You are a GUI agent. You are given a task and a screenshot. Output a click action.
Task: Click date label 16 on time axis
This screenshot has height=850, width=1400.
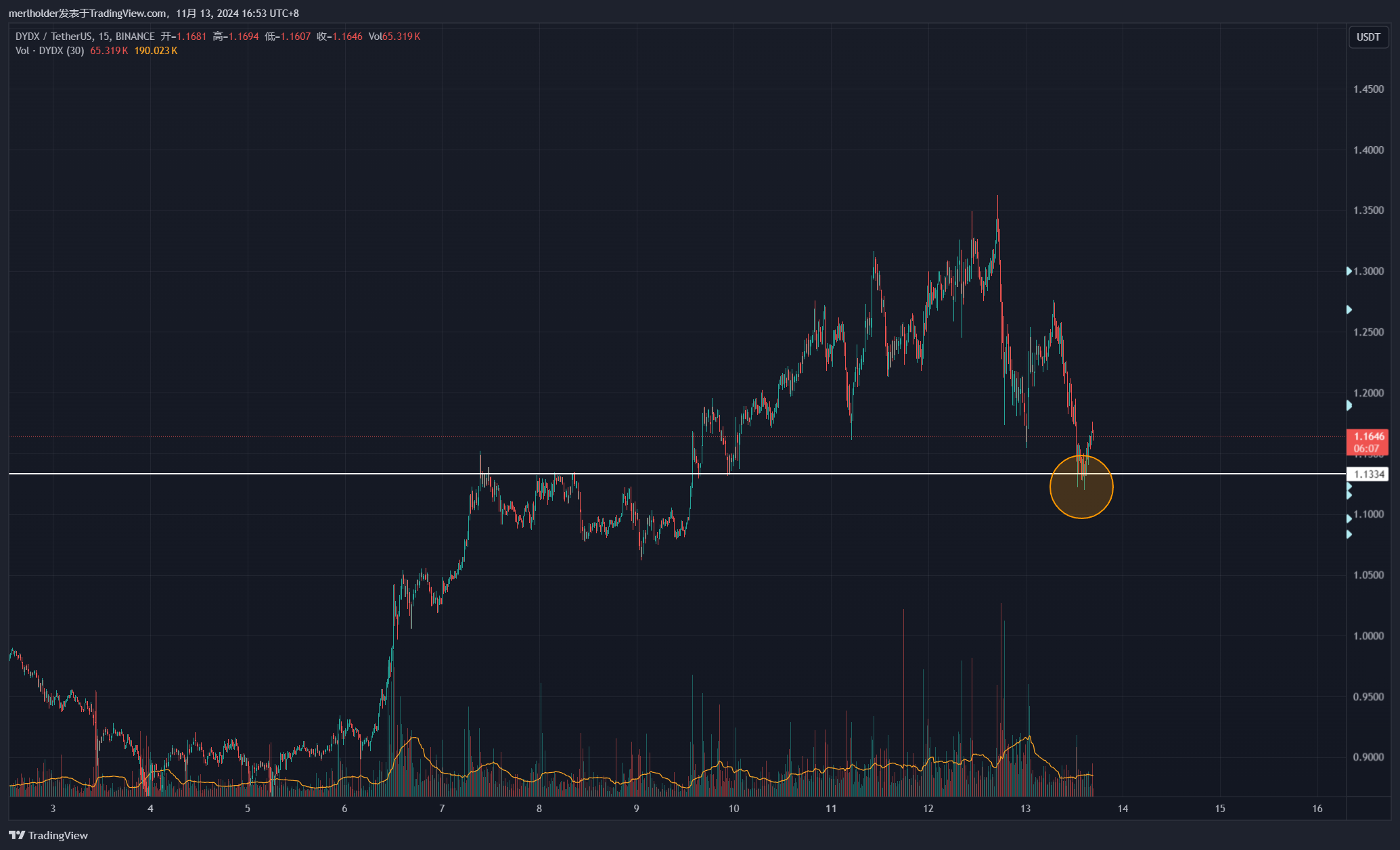point(1317,809)
